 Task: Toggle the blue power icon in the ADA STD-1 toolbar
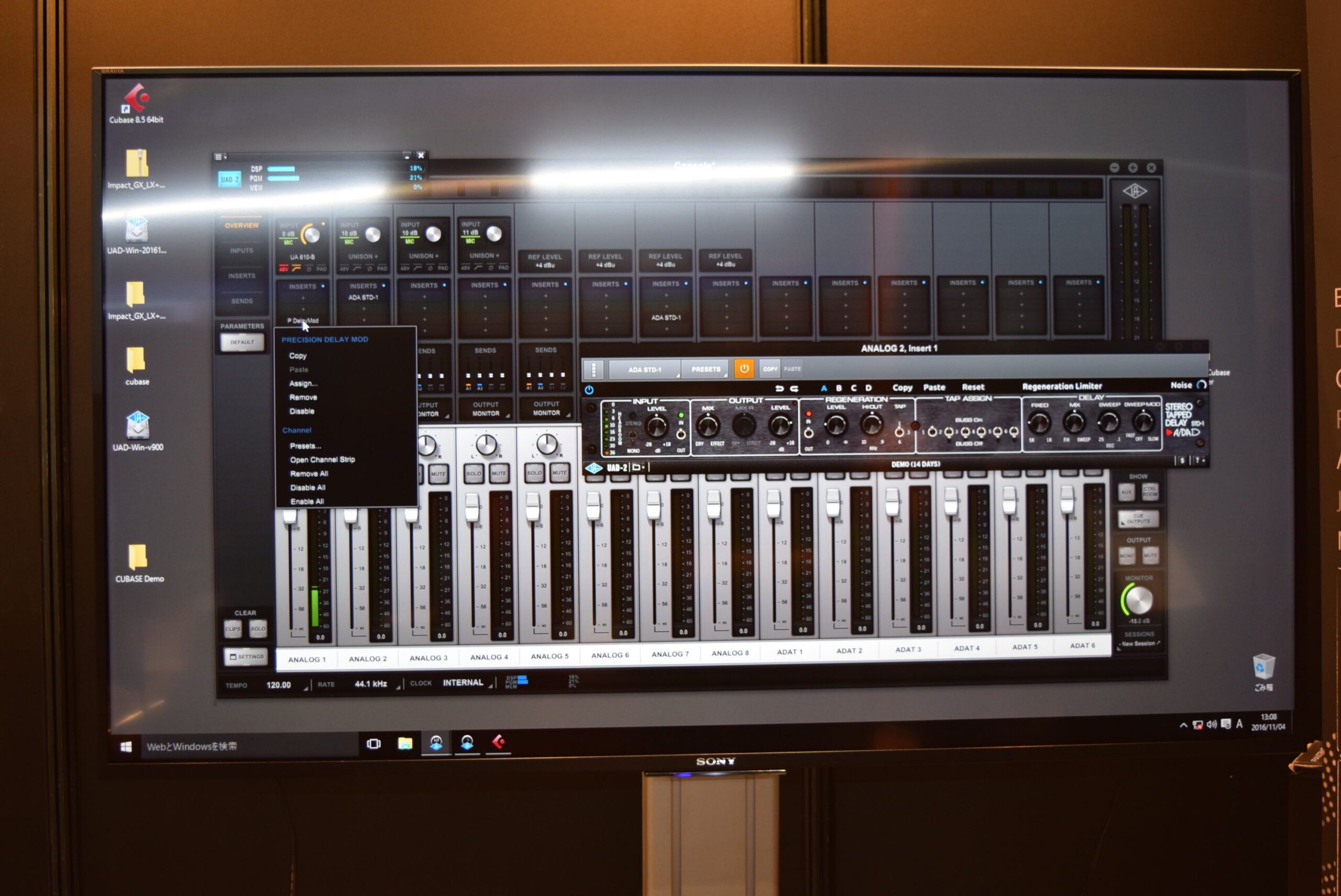[589, 390]
